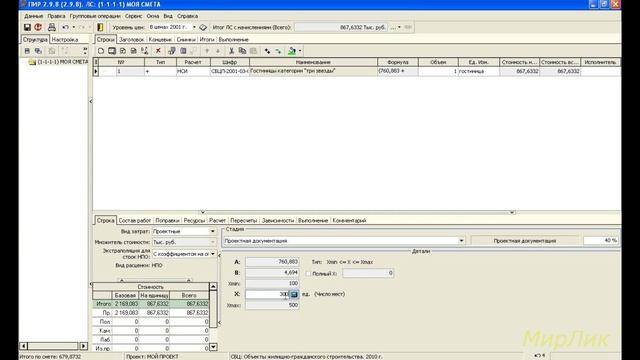
Task: Click the scissors Cut icon
Action: pyautogui.click(x=231, y=51)
